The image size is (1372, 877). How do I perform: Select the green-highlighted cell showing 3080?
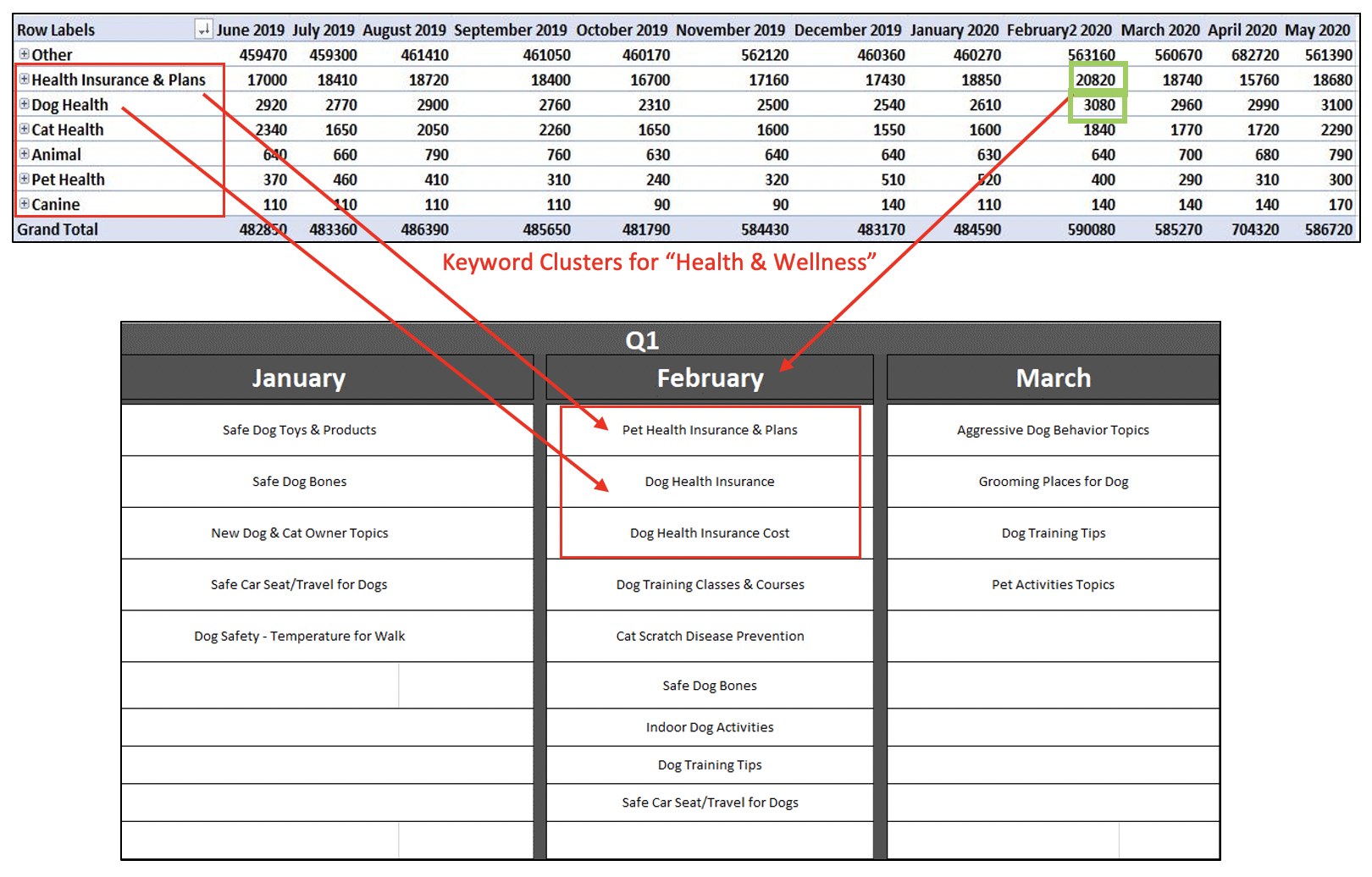[x=1098, y=105]
